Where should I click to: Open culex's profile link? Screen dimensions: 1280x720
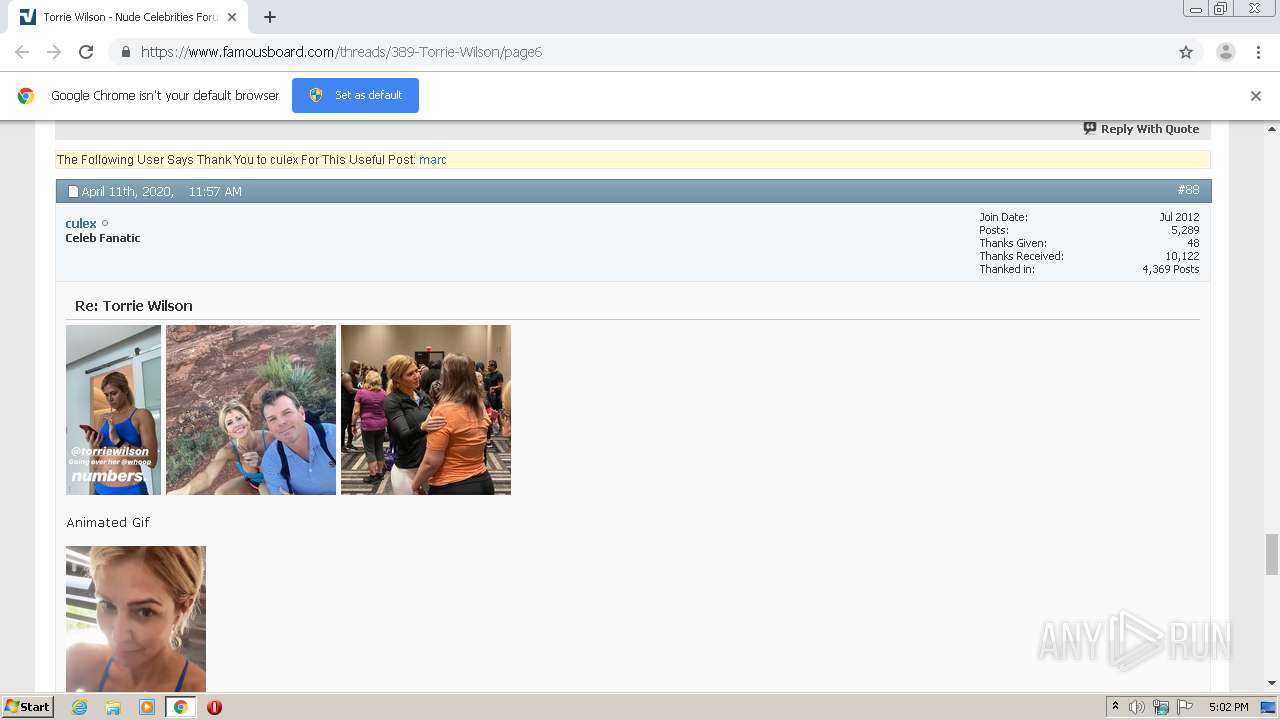81,223
